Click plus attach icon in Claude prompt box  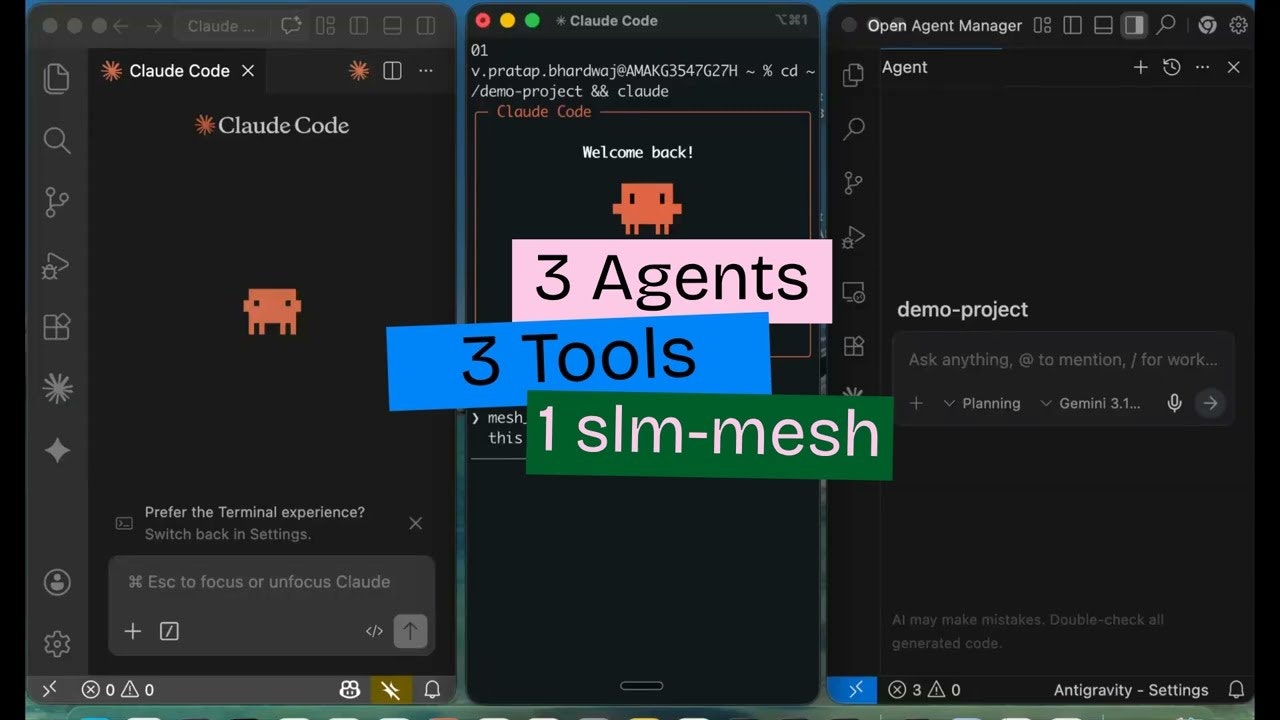coord(133,631)
